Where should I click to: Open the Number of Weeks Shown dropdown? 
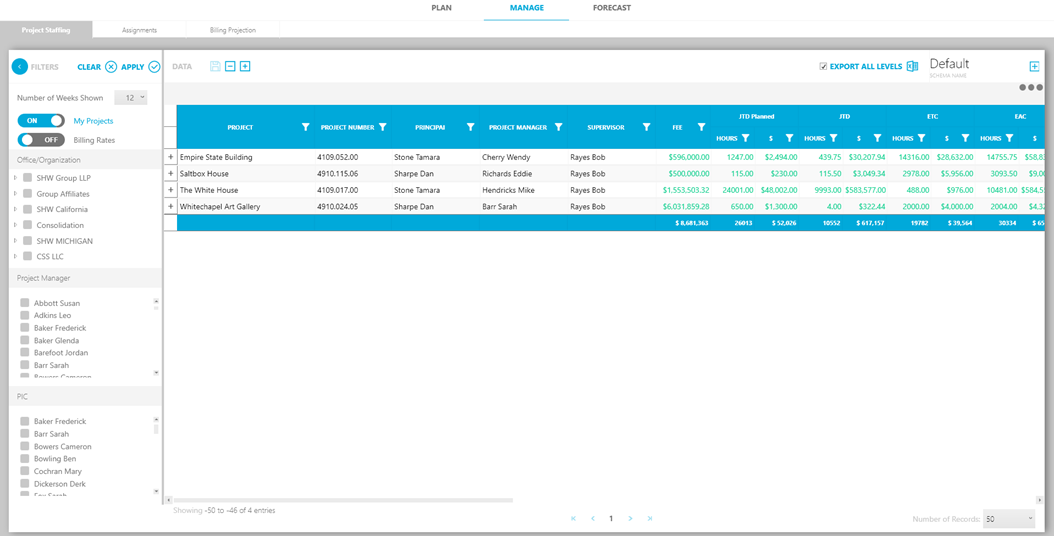tap(131, 98)
